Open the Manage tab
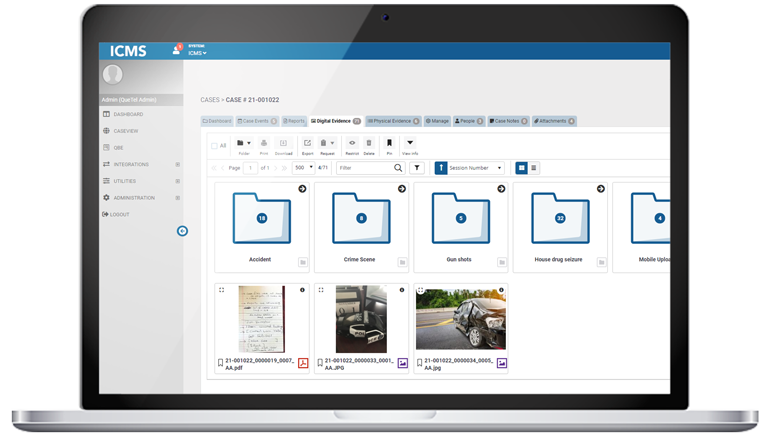Viewport: 770px width, 436px height. point(437,121)
